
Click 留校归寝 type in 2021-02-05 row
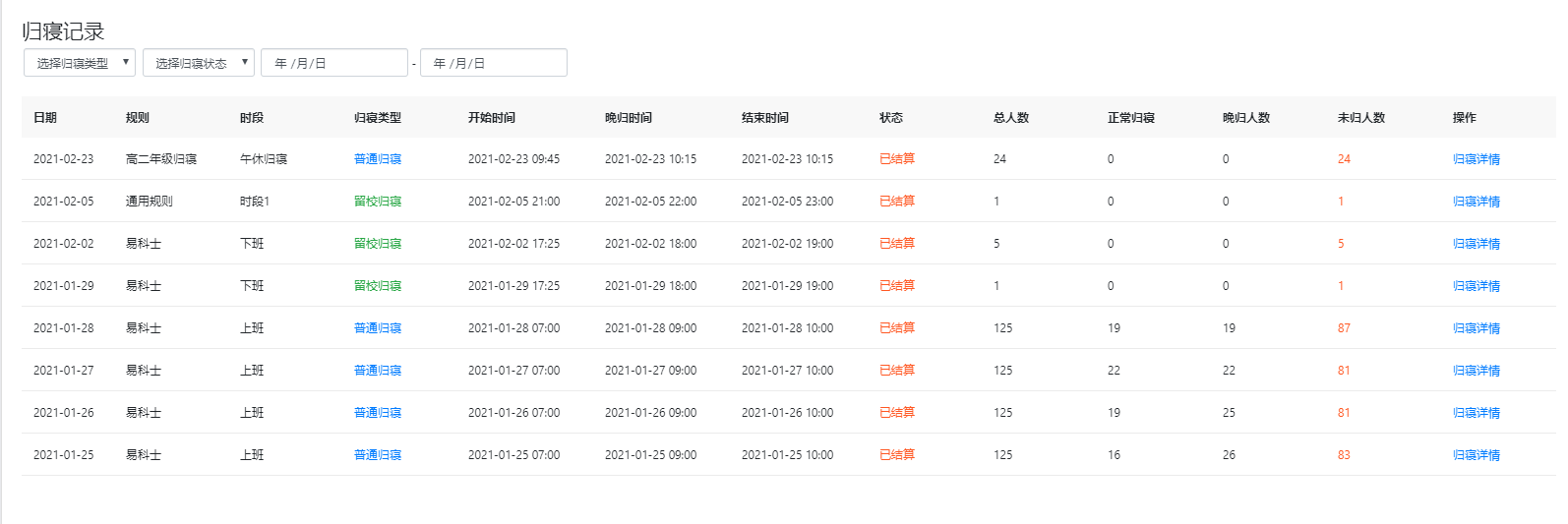tap(378, 202)
